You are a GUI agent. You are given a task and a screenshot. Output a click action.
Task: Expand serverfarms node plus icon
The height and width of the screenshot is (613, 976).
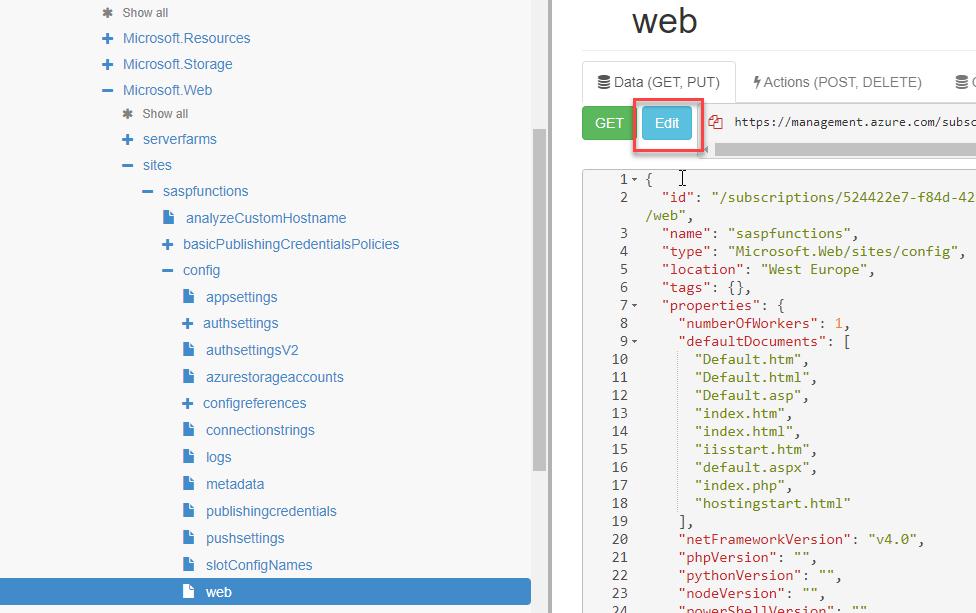[x=128, y=139]
